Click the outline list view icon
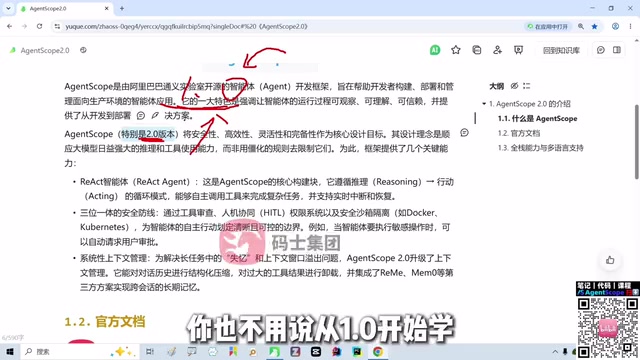The image size is (640, 360). click(x=527, y=86)
